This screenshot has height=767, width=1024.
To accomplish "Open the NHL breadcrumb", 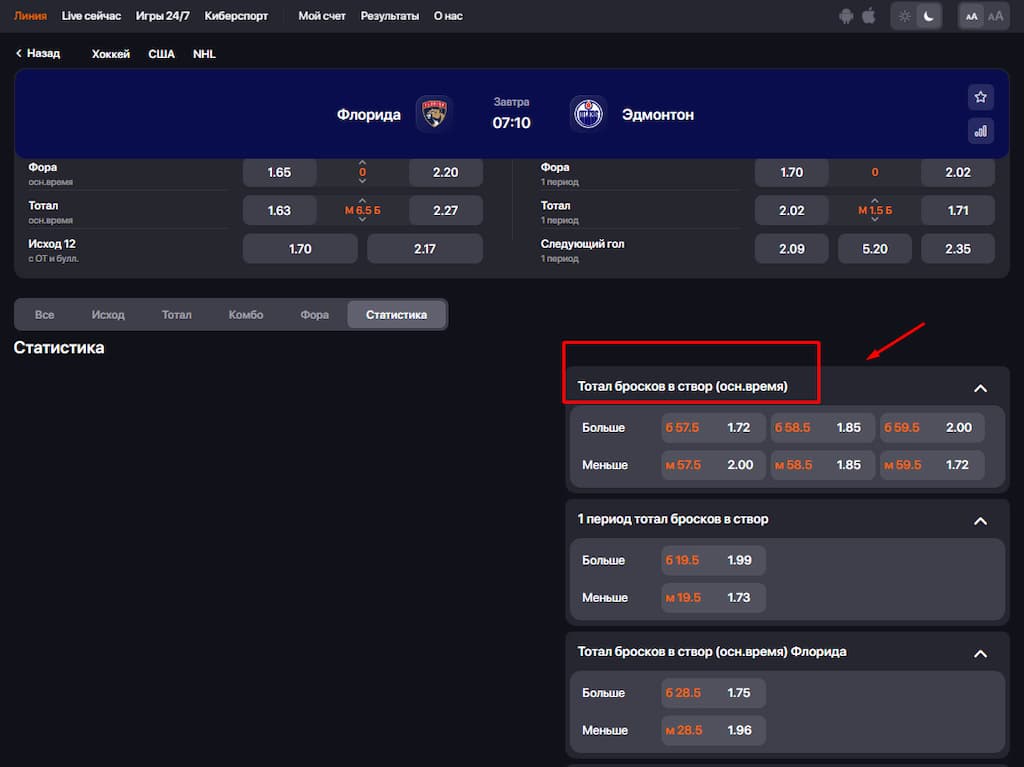I will pos(204,54).
